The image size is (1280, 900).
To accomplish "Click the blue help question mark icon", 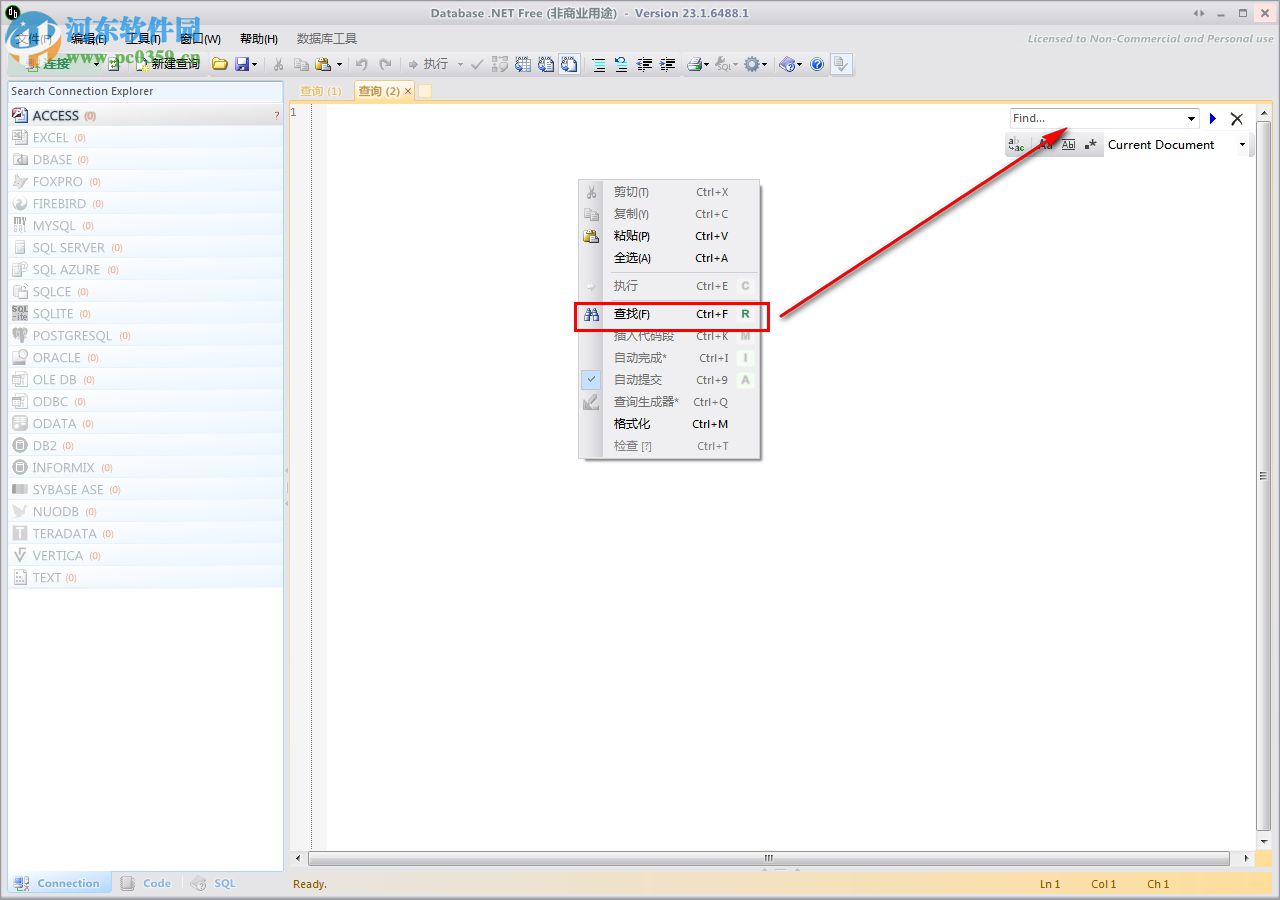I will point(817,64).
